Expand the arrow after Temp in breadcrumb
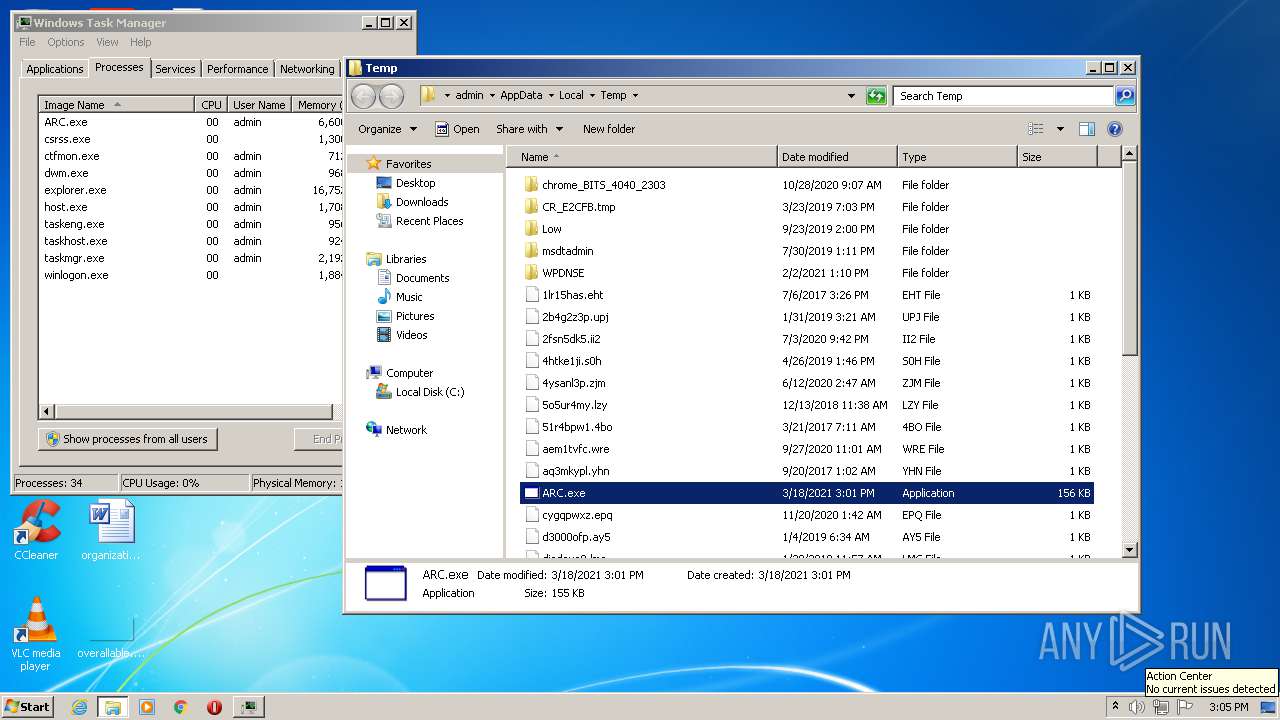 pyautogui.click(x=635, y=96)
